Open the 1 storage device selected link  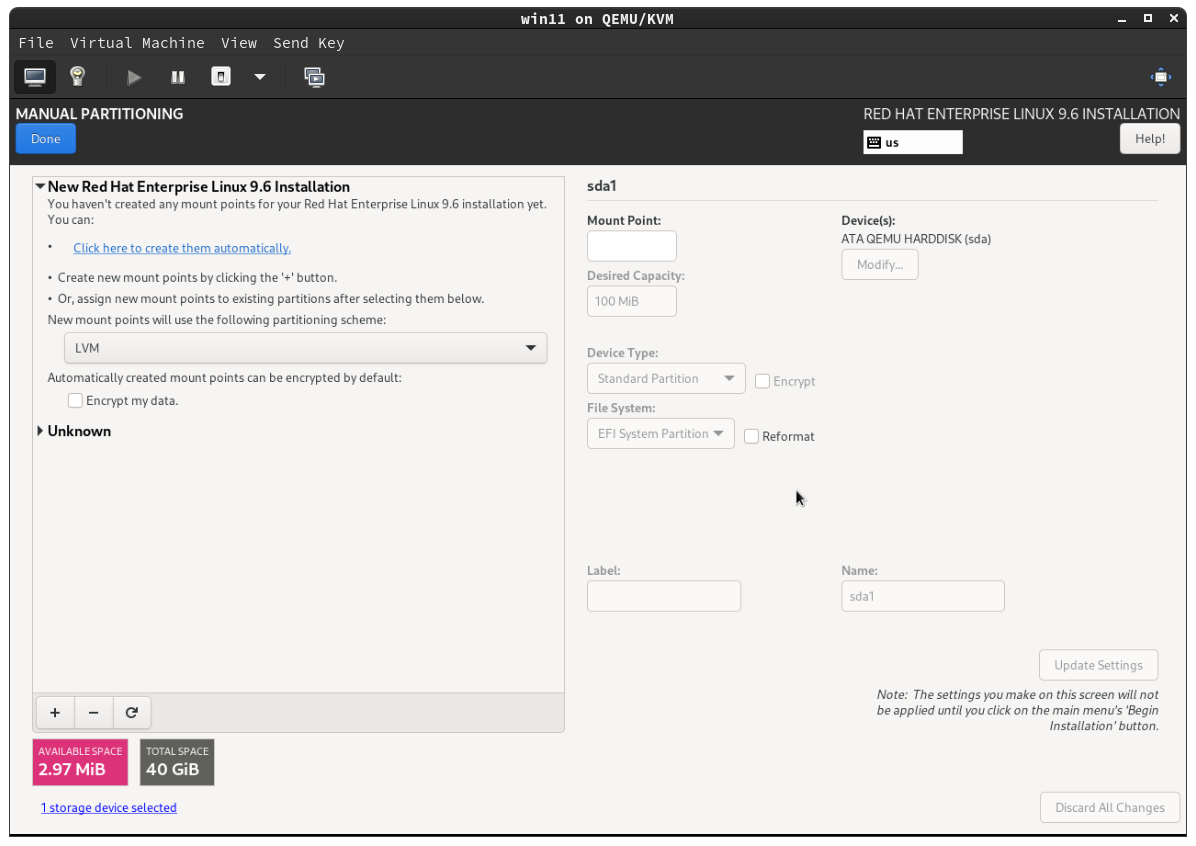click(108, 807)
